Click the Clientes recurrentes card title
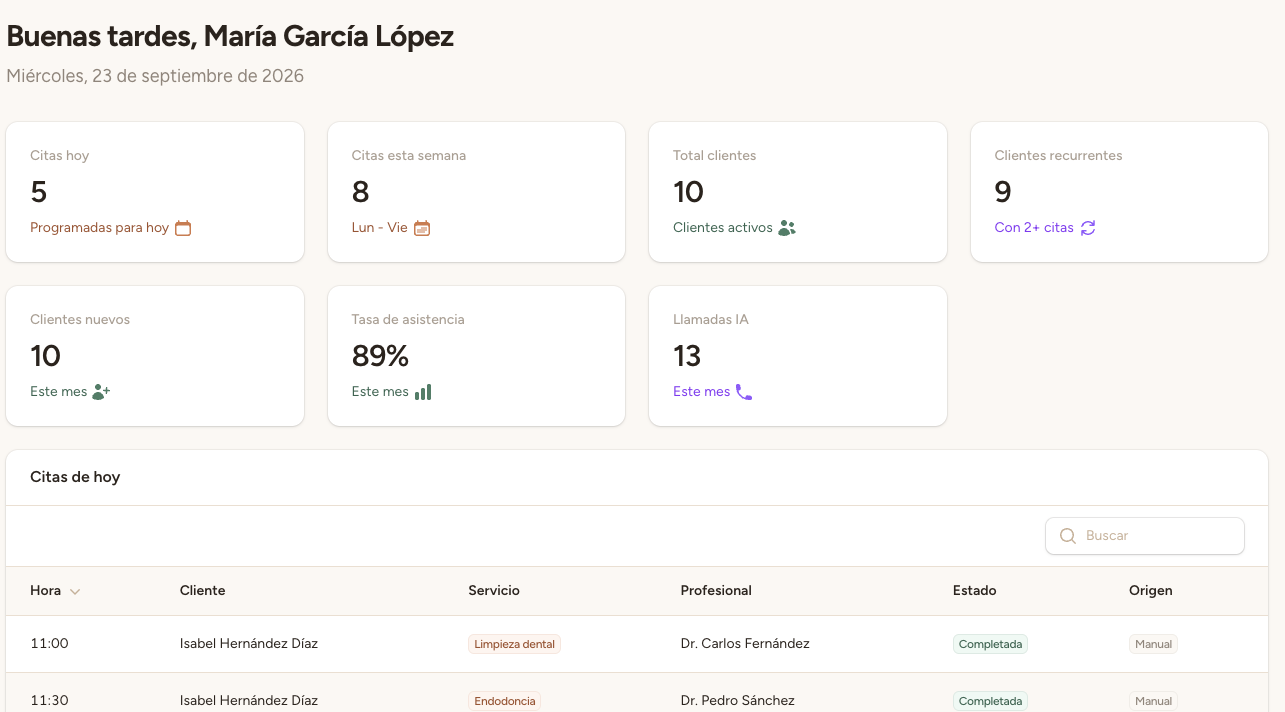 click(1058, 156)
